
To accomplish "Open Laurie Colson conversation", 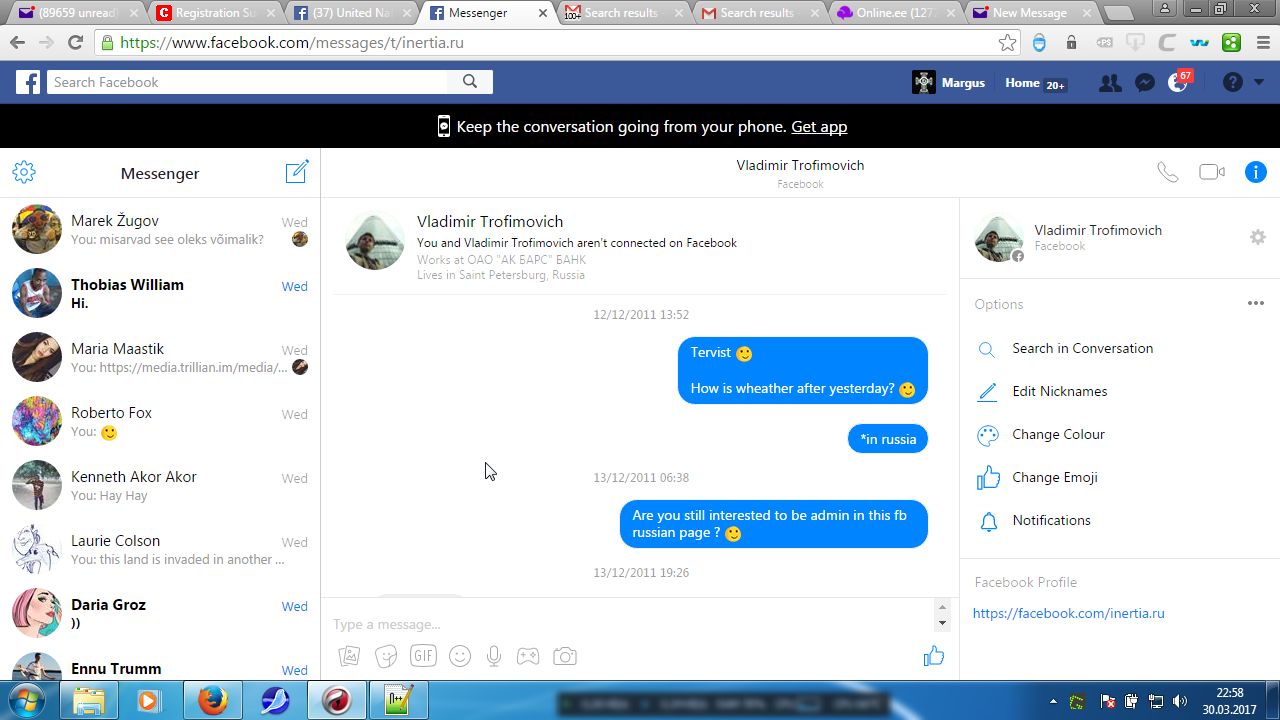I will pyautogui.click(x=160, y=550).
